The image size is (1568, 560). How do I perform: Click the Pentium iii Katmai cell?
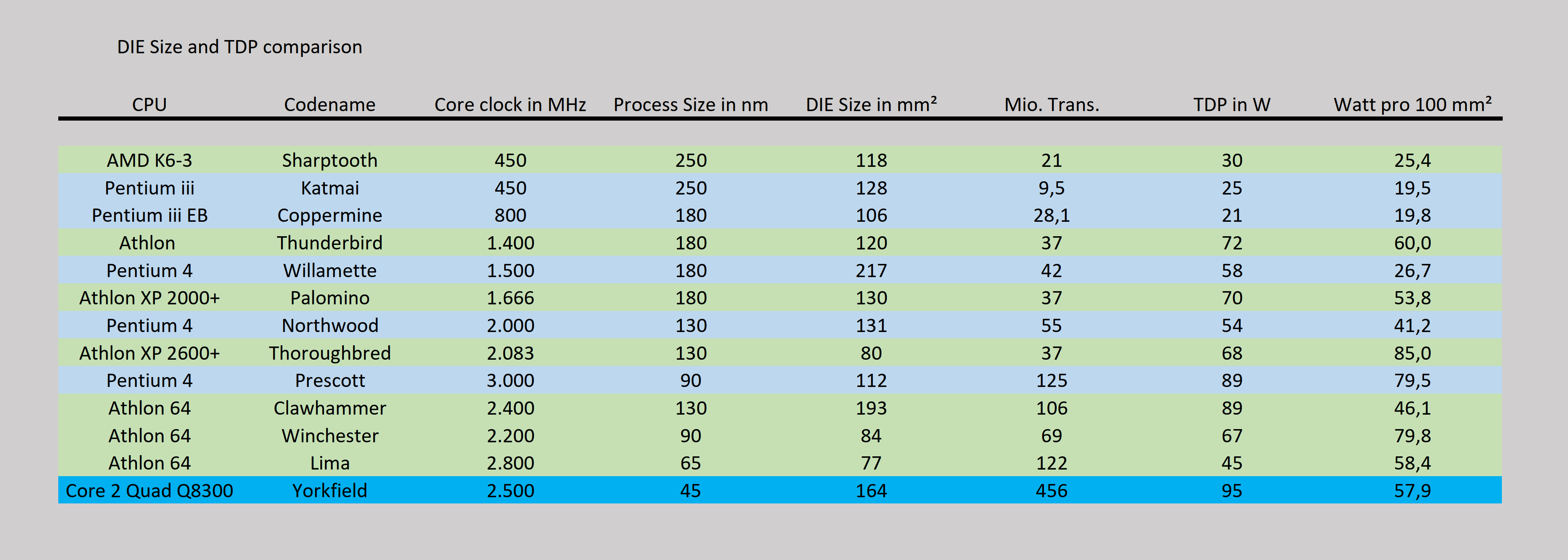(329, 188)
